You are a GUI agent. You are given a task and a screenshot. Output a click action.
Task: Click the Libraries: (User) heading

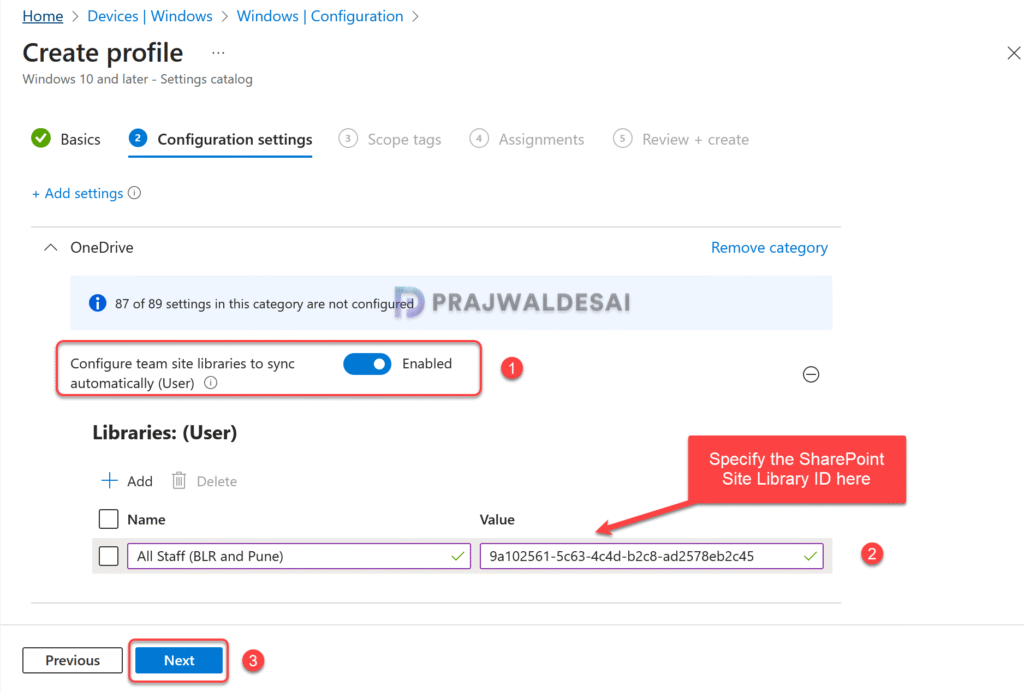click(165, 433)
